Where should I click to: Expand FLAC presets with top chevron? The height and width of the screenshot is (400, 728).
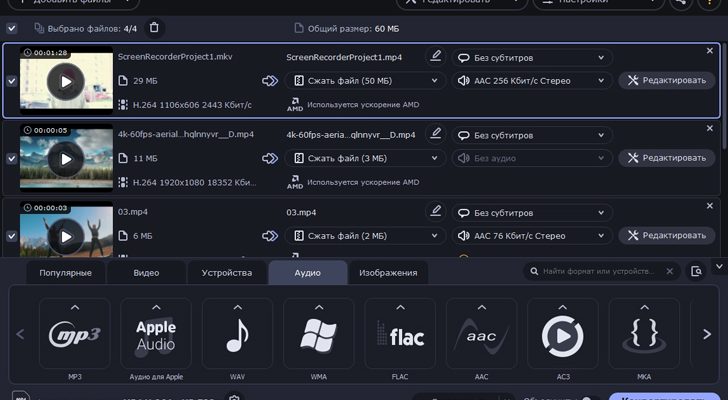click(400, 307)
